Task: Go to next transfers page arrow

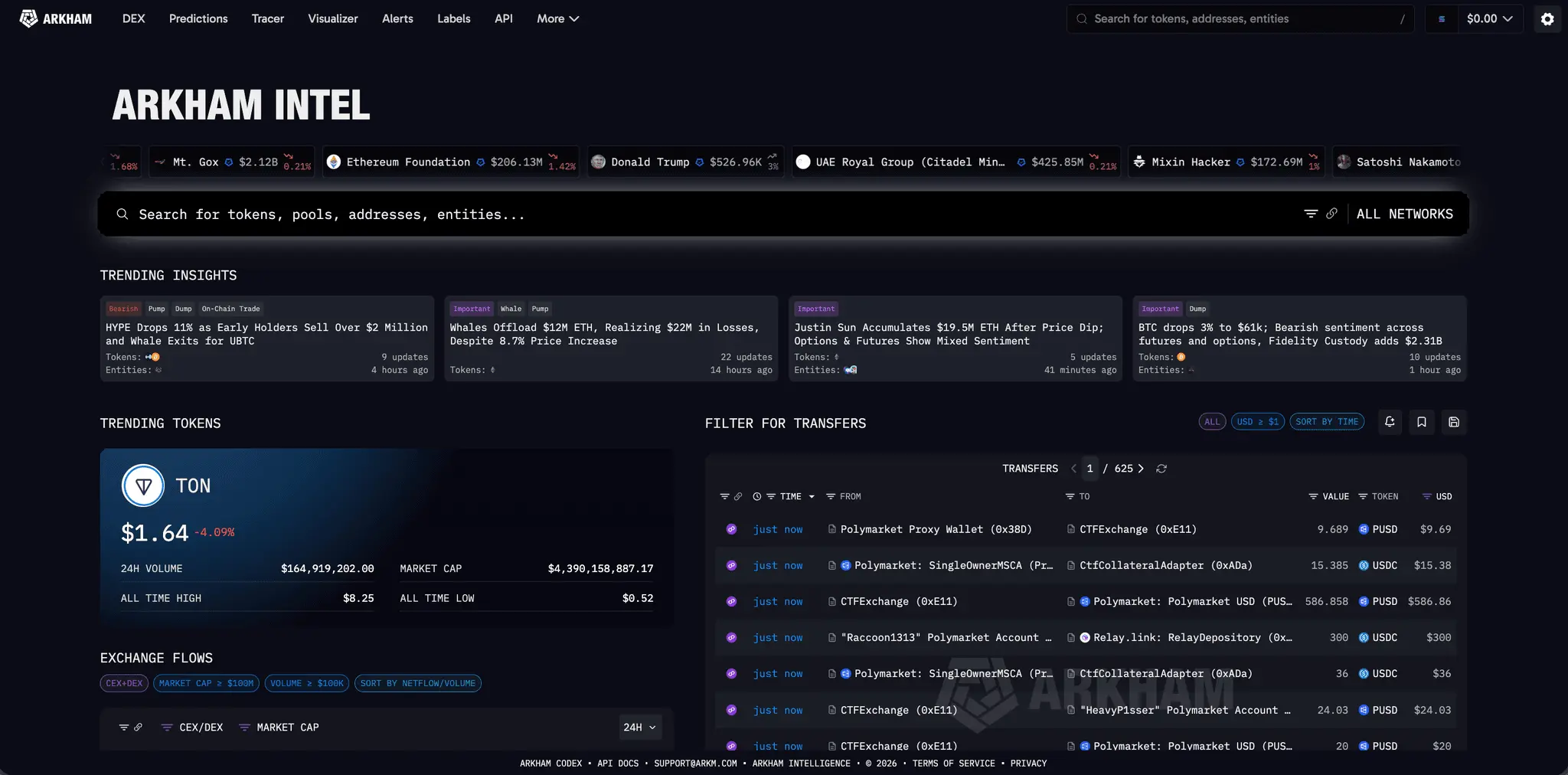Action: (x=1141, y=469)
